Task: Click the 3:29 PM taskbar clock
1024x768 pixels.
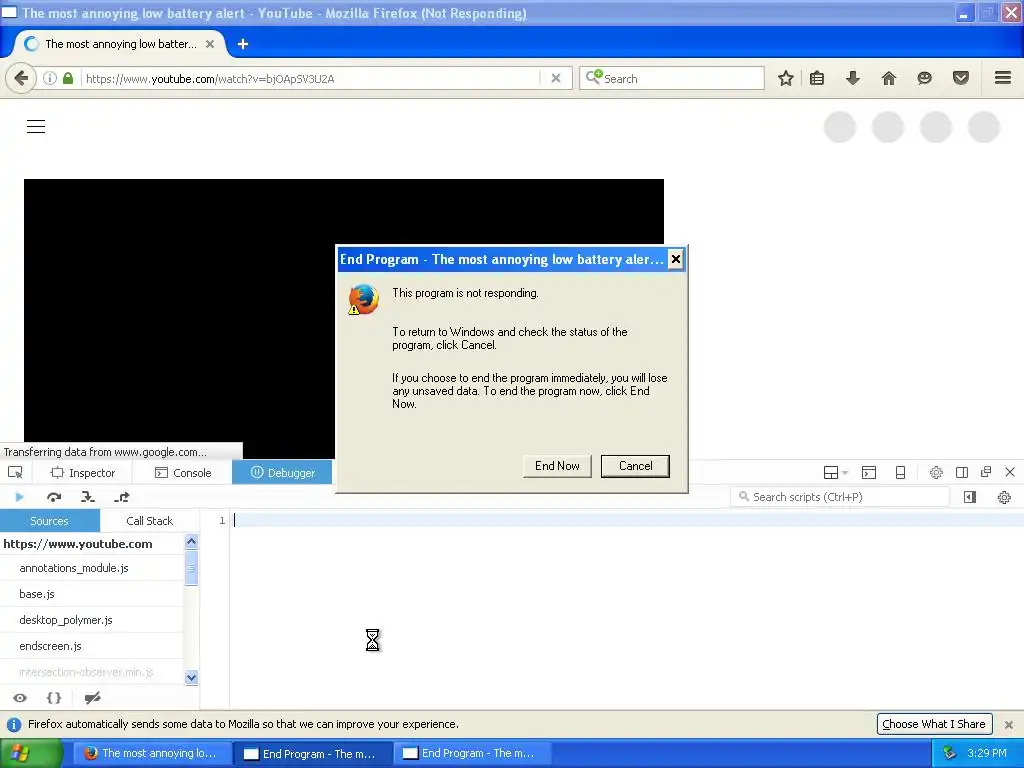Action: 987,754
